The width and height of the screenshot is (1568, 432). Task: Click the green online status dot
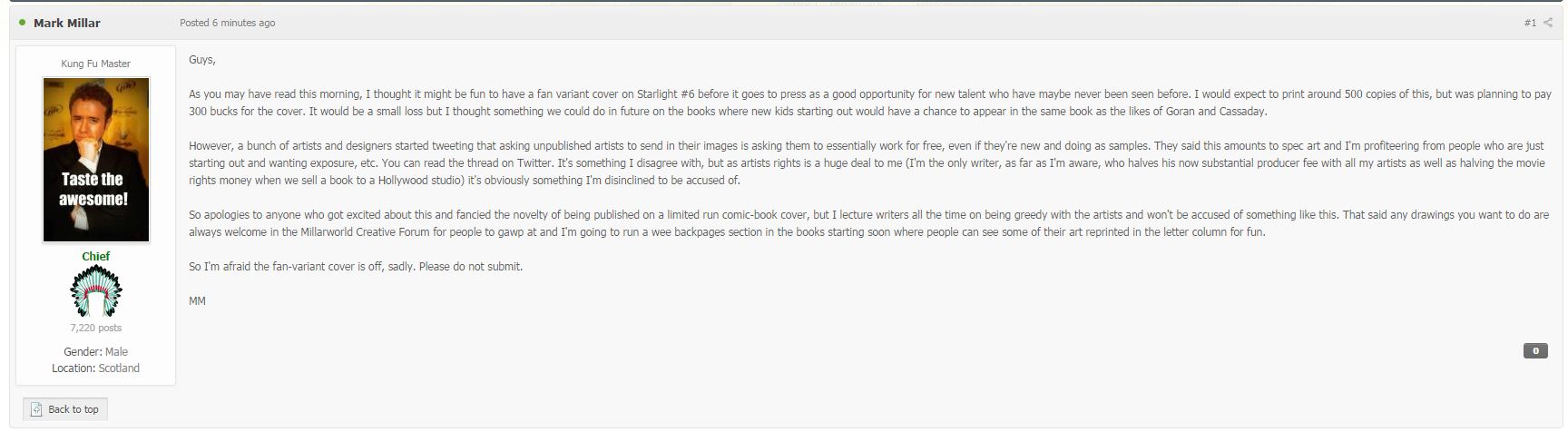tap(22, 22)
